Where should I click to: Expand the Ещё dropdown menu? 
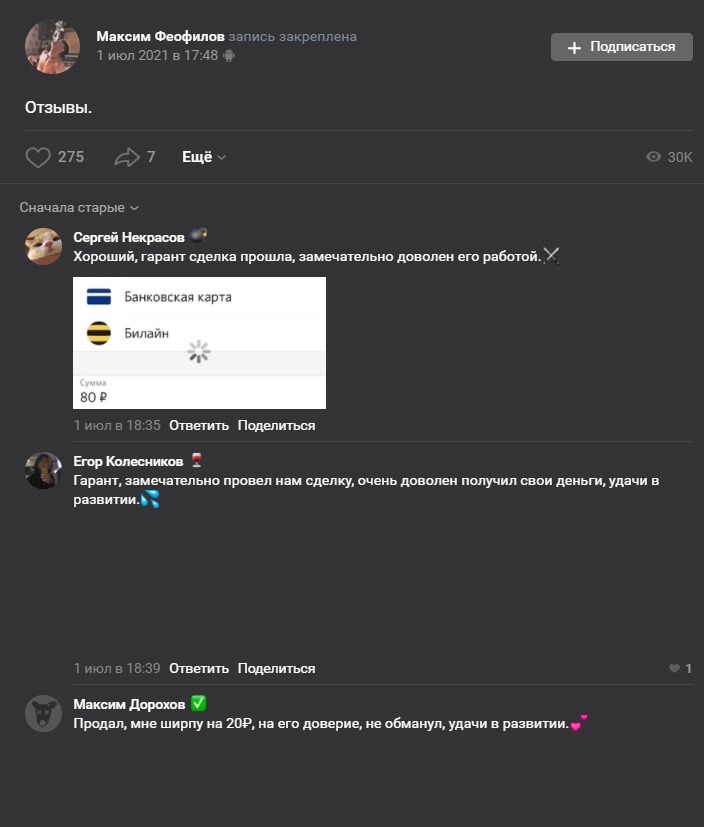click(204, 157)
